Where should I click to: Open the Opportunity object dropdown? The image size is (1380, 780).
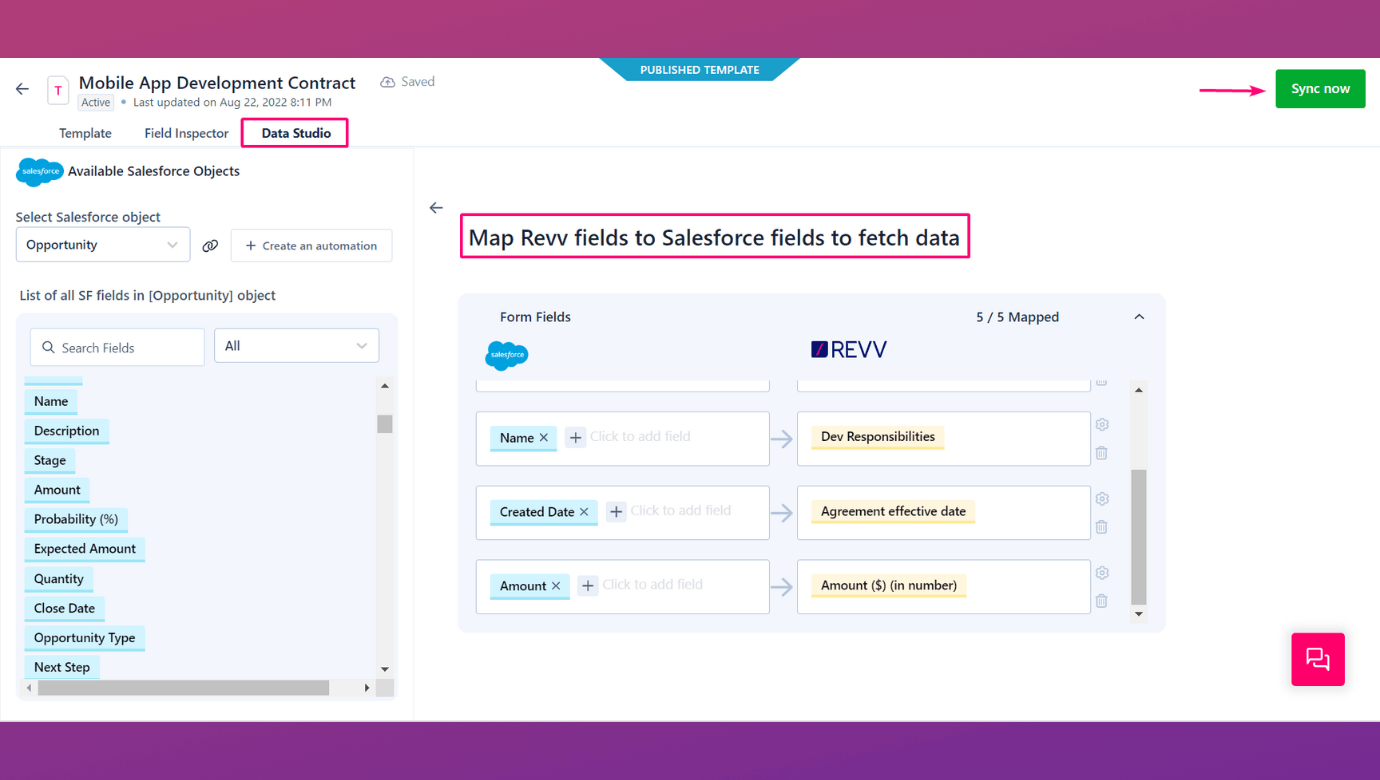pos(103,245)
